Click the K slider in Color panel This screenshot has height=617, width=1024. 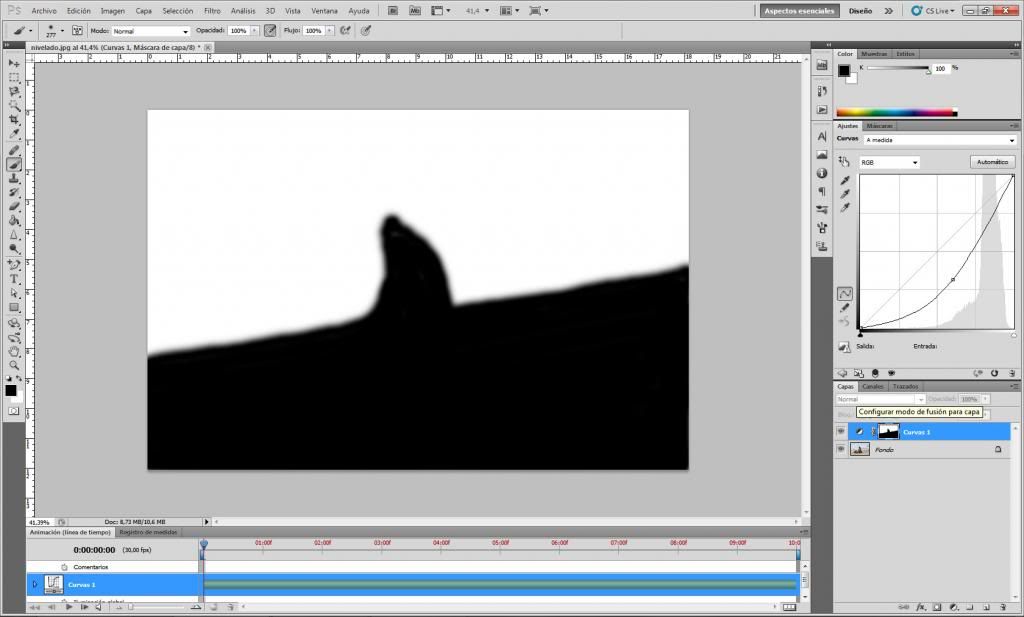[x=898, y=68]
